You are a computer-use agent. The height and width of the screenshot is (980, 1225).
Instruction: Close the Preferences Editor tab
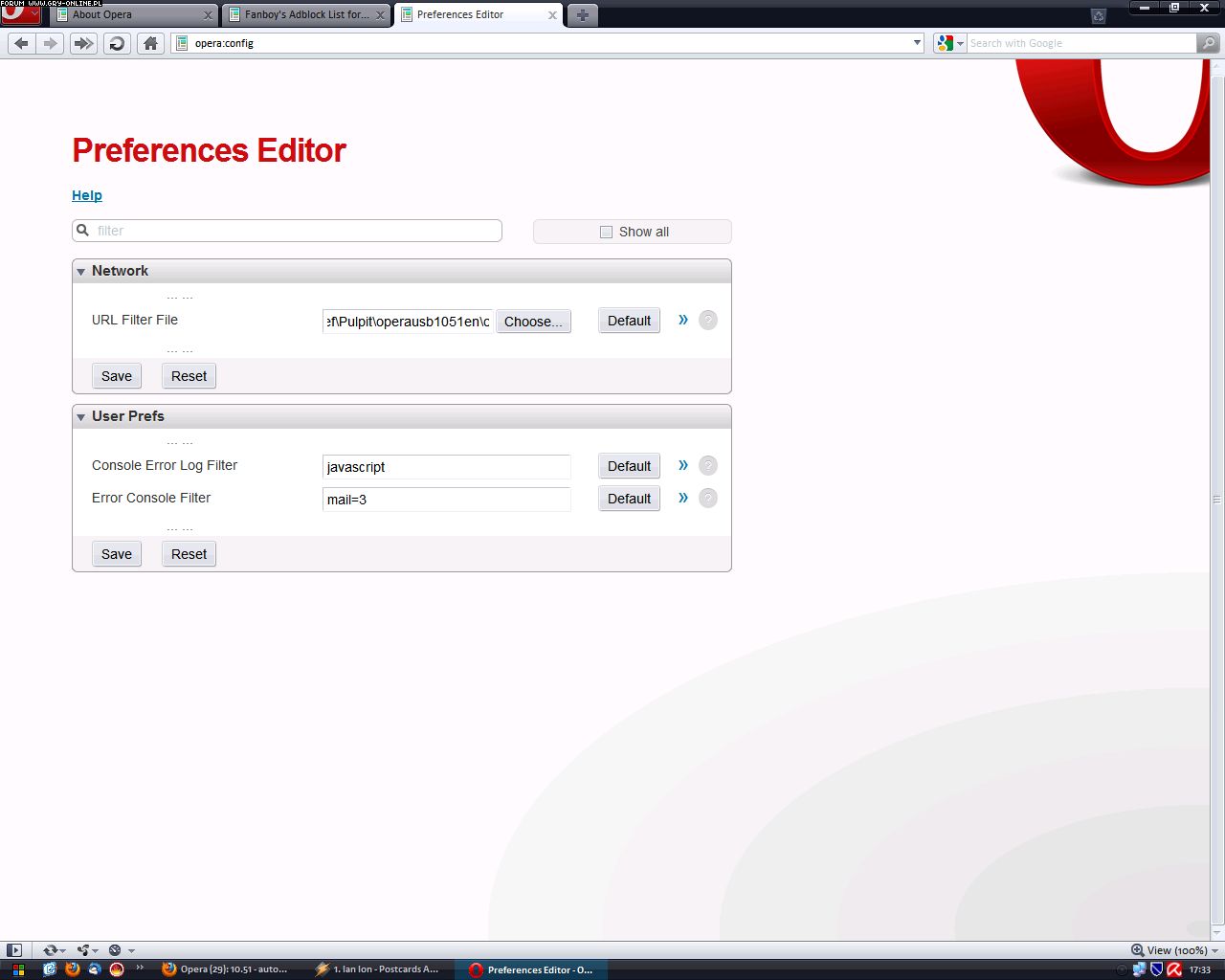(552, 15)
